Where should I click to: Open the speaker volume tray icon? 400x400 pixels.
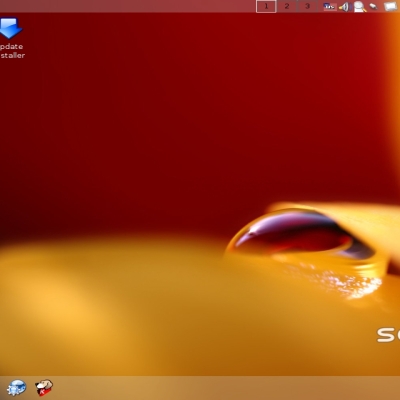344,7
